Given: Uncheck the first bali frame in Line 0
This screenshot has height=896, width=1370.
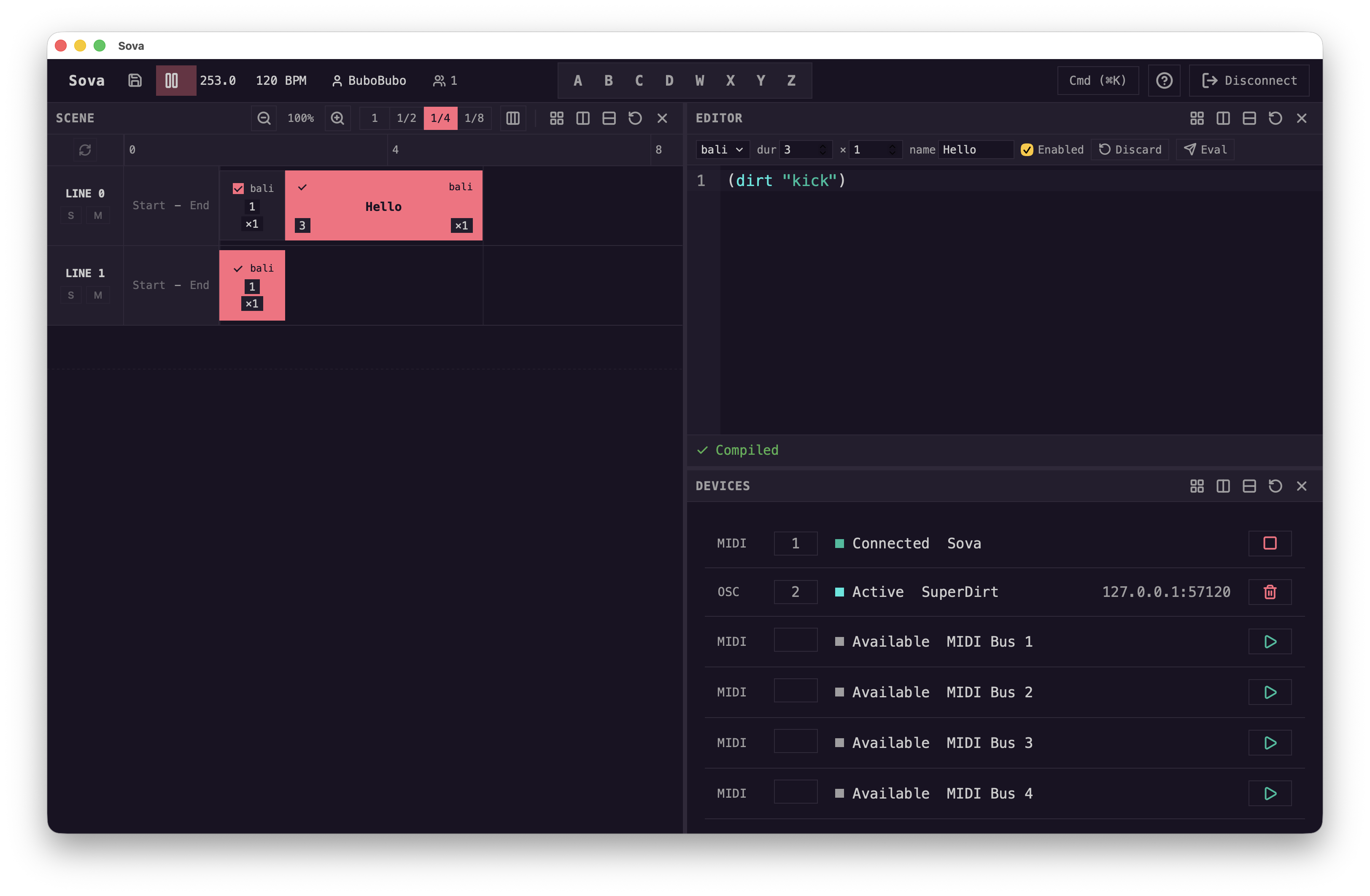Looking at the screenshot, I should point(238,188).
